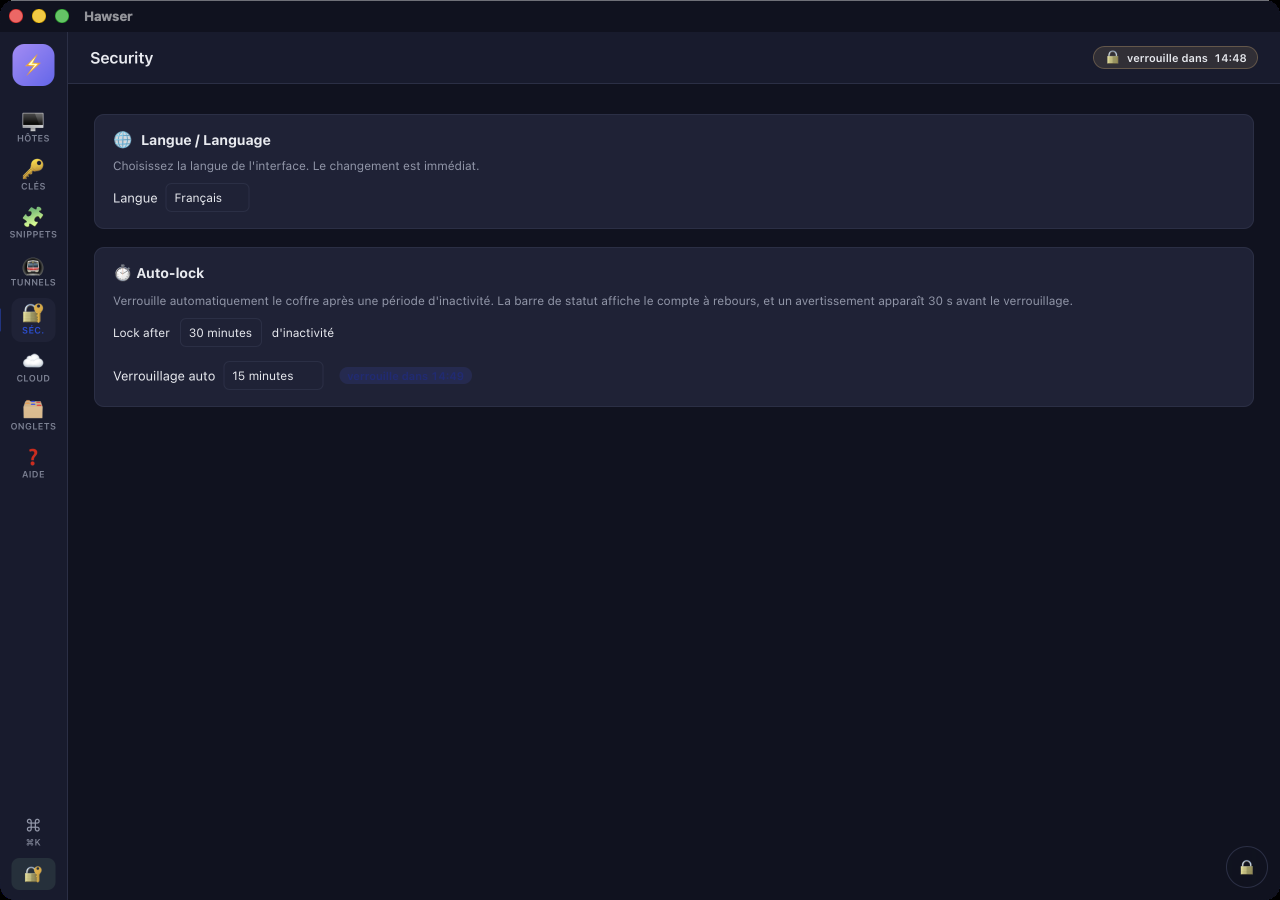Screen dimensions: 1280x900
Task: Click the 'verrouille dans' countdown badge in header
Action: [1175, 58]
